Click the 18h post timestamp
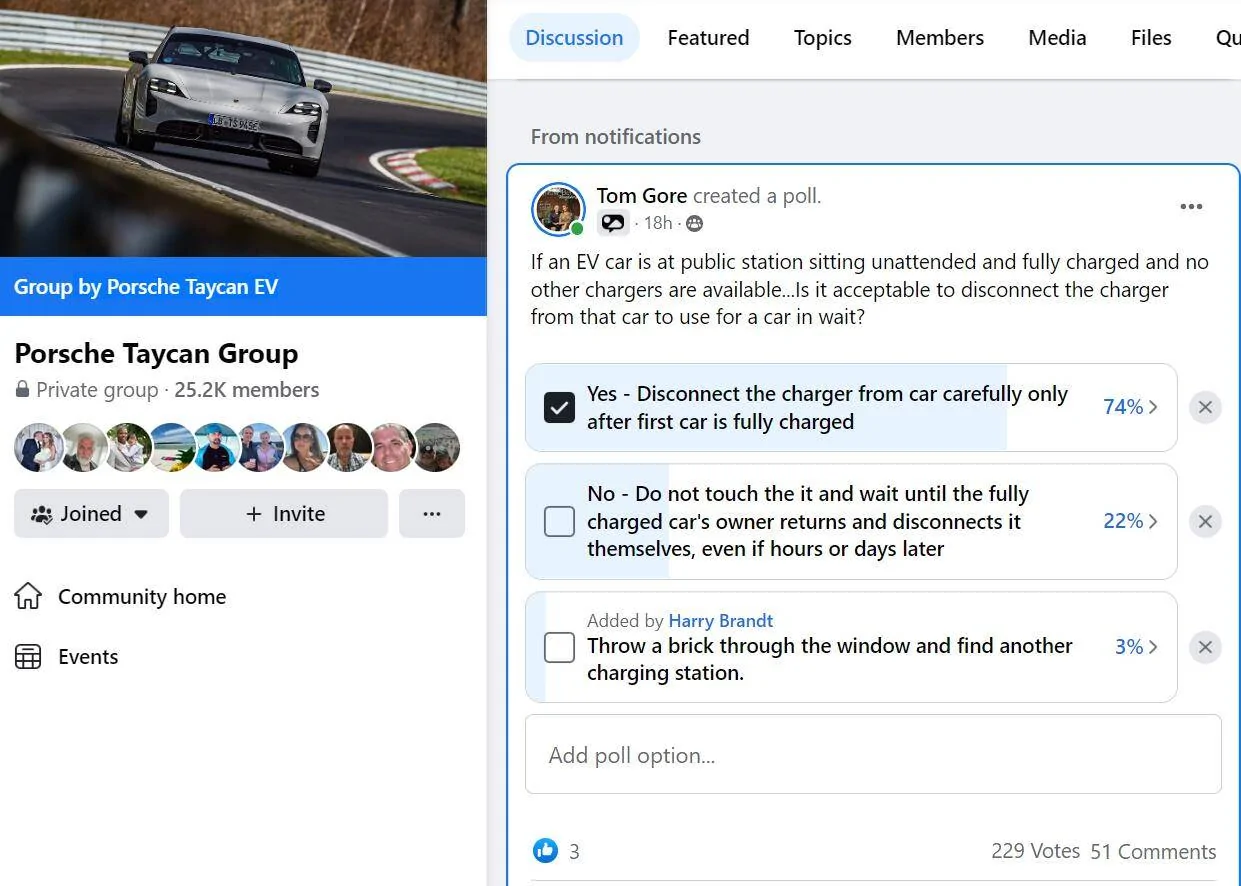The width and height of the screenshot is (1241, 886). click(x=658, y=223)
